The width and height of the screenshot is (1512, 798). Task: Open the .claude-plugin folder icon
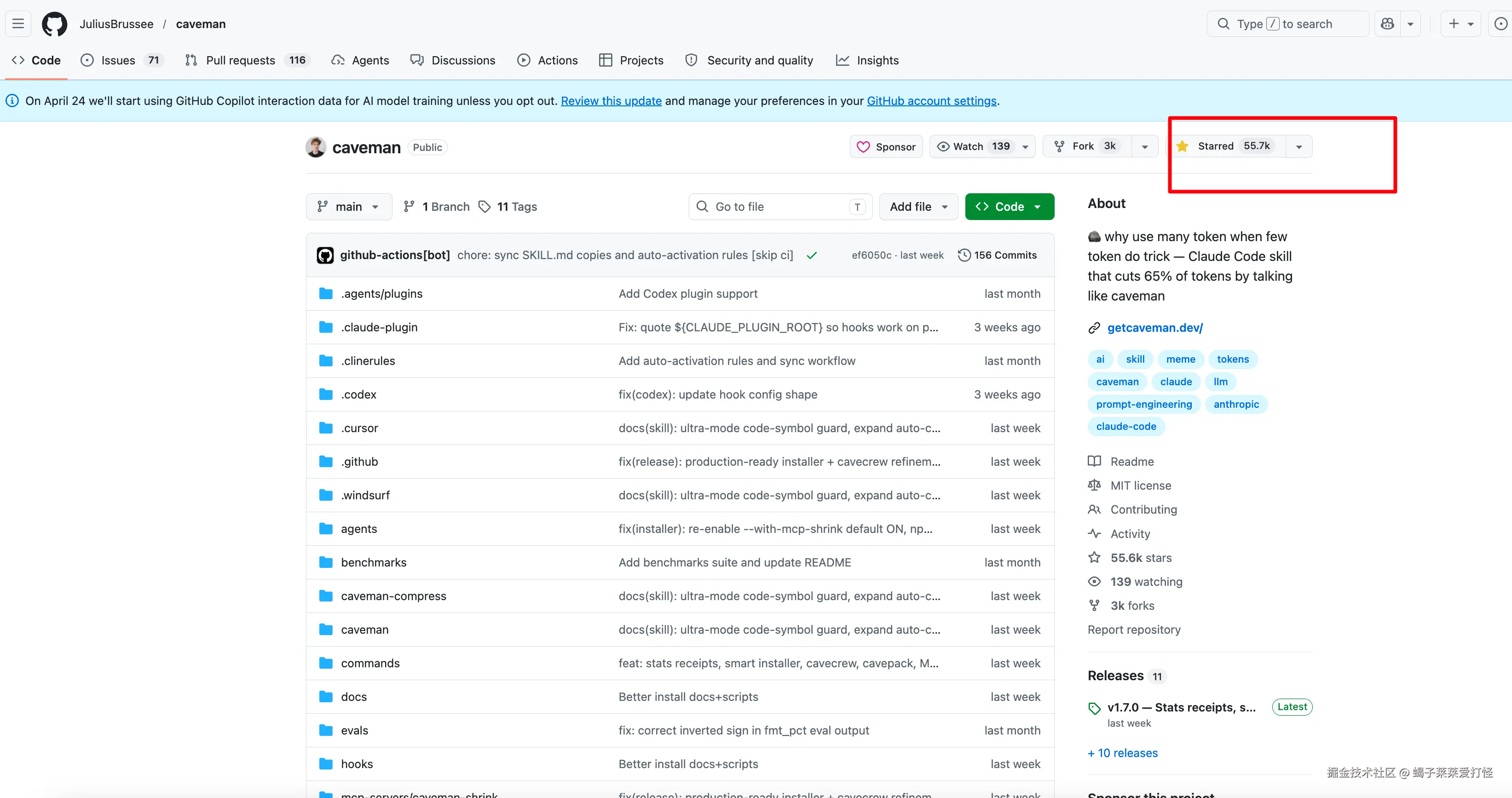coord(326,327)
